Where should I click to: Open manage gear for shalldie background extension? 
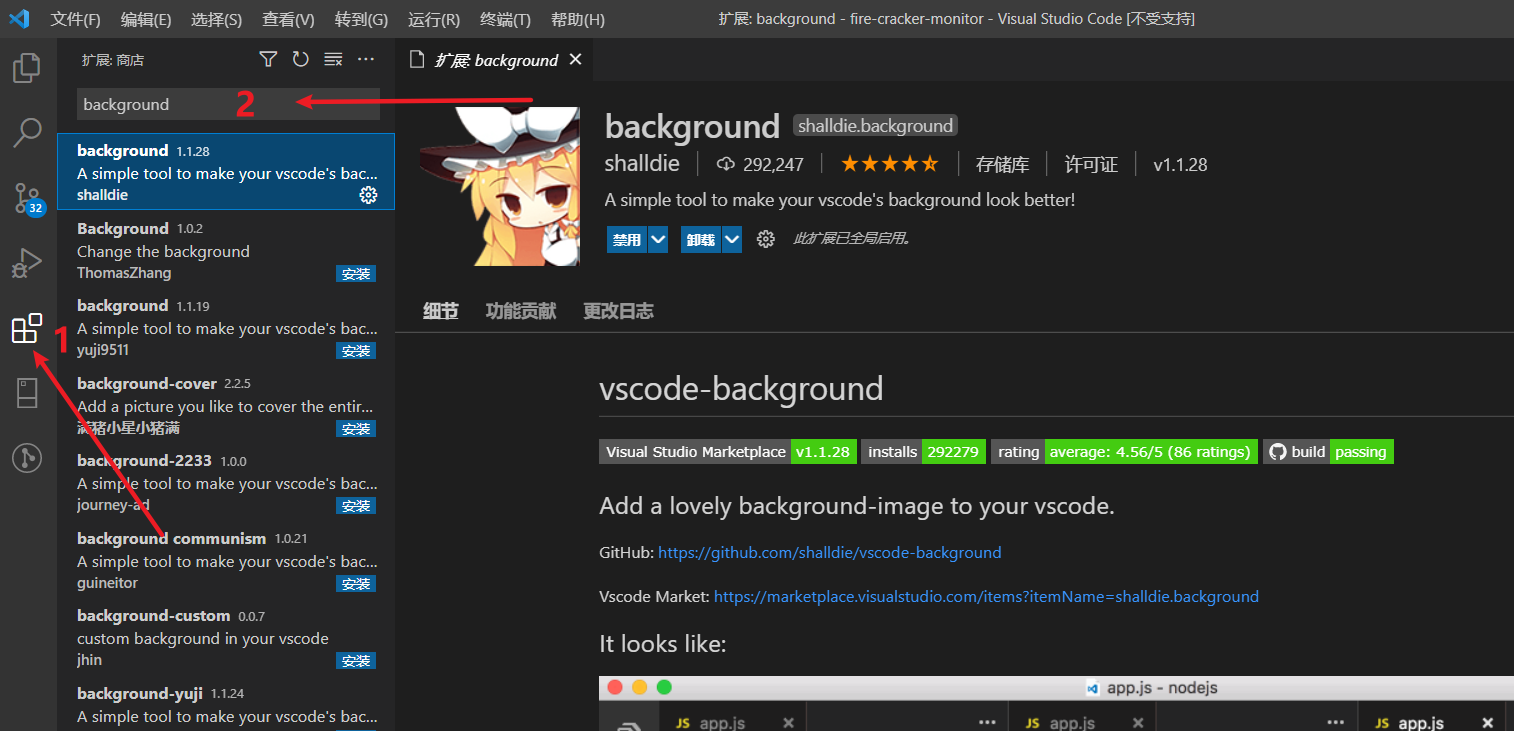click(x=368, y=195)
